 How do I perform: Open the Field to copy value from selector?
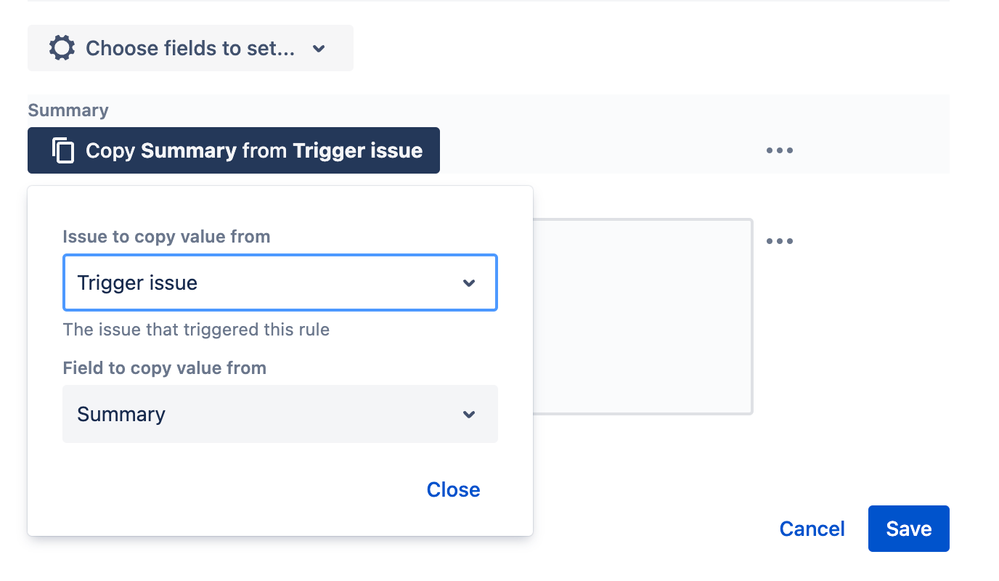click(280, 414)
